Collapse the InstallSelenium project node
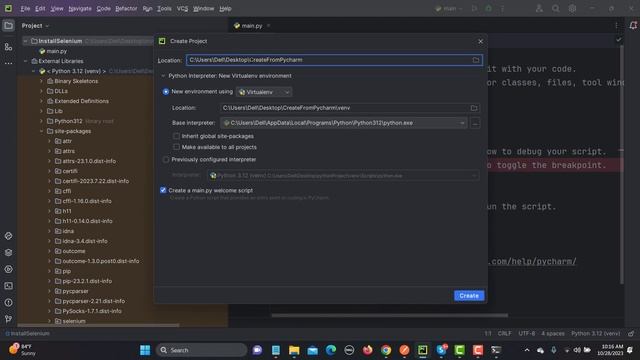This screenshot has width=640, height=360. click(x=25, y=41)
